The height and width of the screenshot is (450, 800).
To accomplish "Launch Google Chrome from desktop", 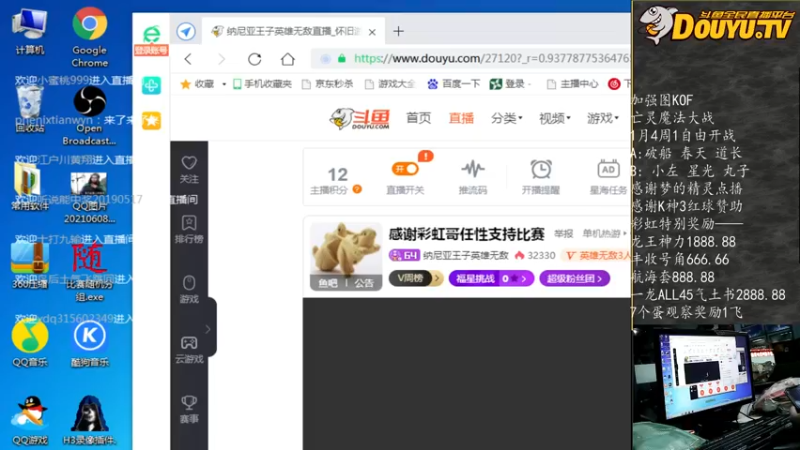I will point(89,37).
